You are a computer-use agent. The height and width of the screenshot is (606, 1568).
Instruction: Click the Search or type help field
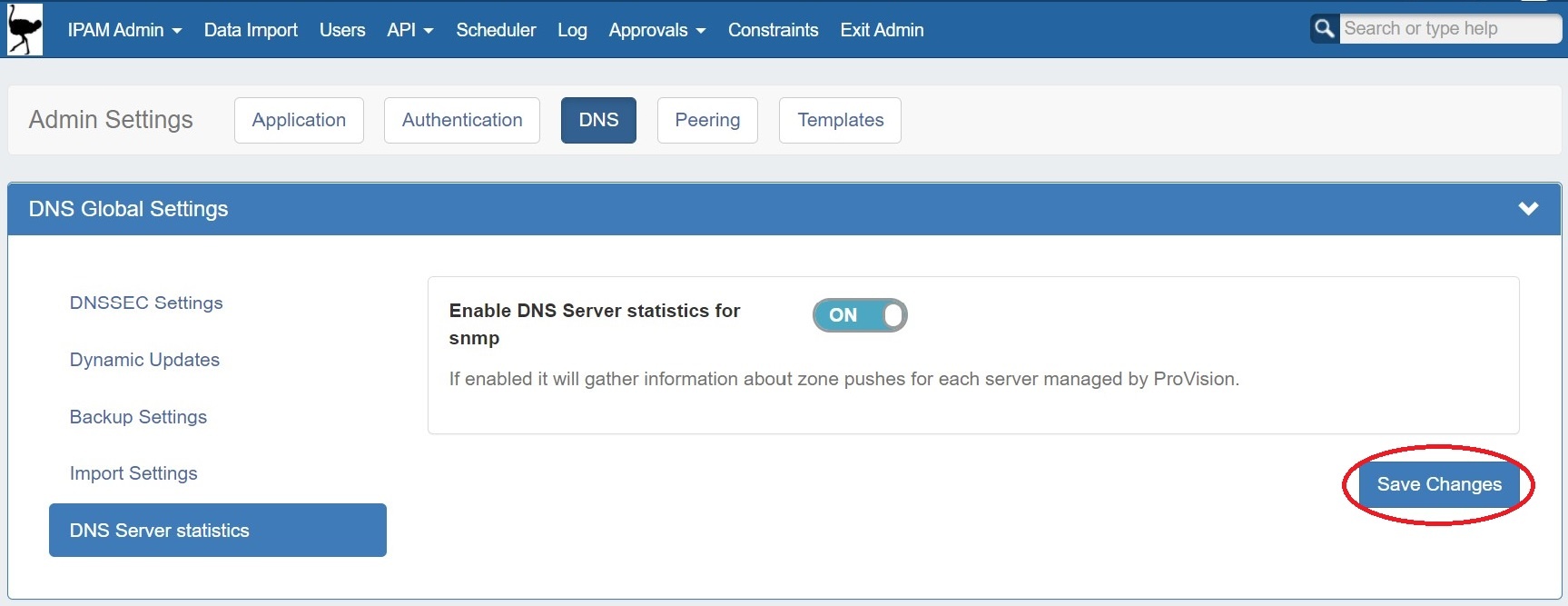pyautogui.click(x=1447, y=29)
